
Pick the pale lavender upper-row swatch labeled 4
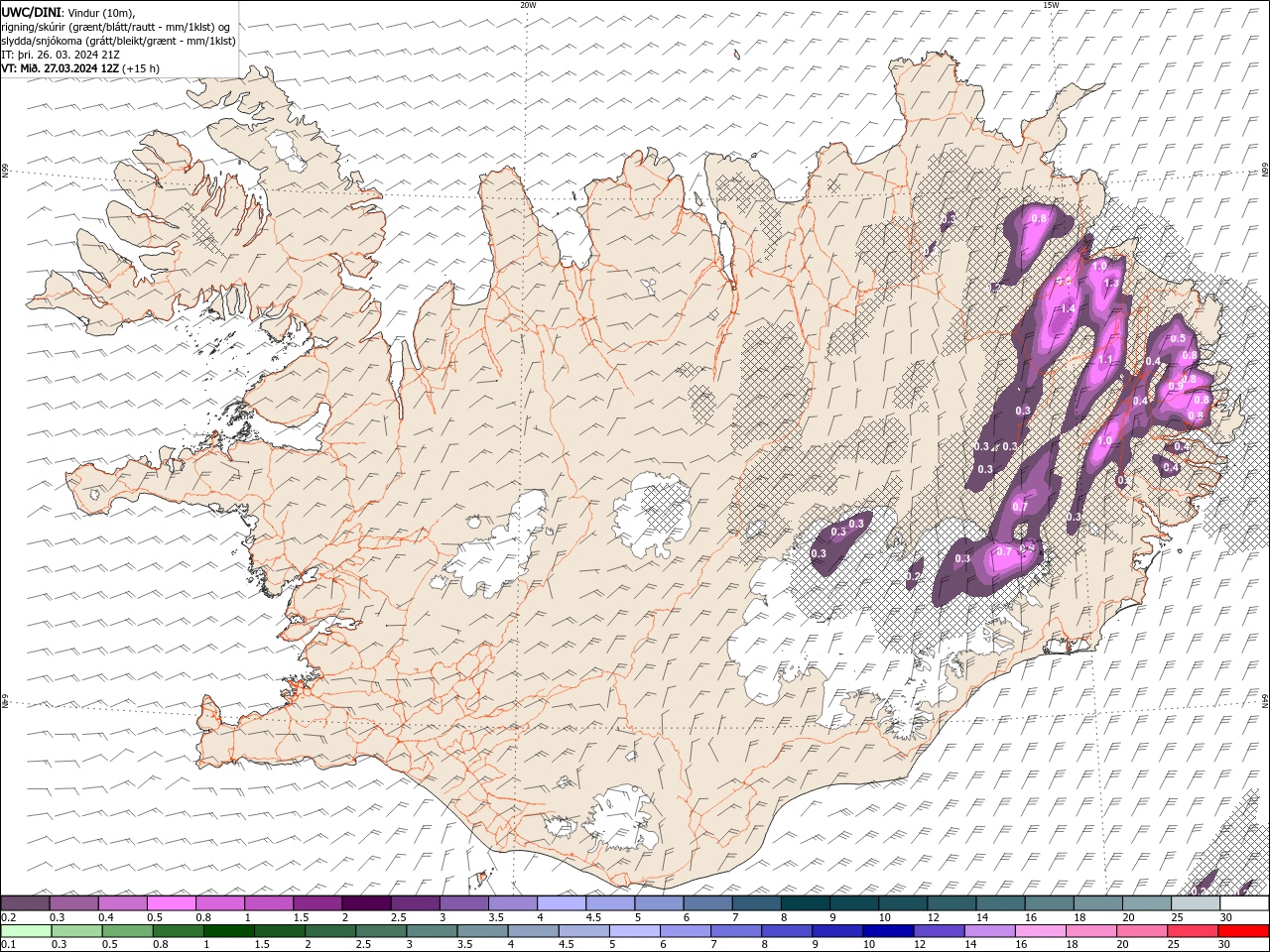tap(562, 903)
